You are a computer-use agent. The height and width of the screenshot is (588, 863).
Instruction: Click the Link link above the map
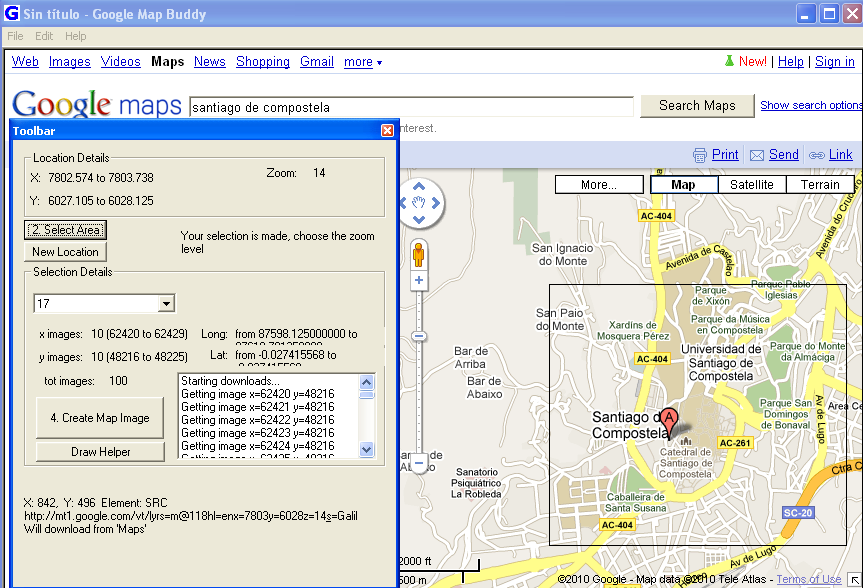coord(841,155)
